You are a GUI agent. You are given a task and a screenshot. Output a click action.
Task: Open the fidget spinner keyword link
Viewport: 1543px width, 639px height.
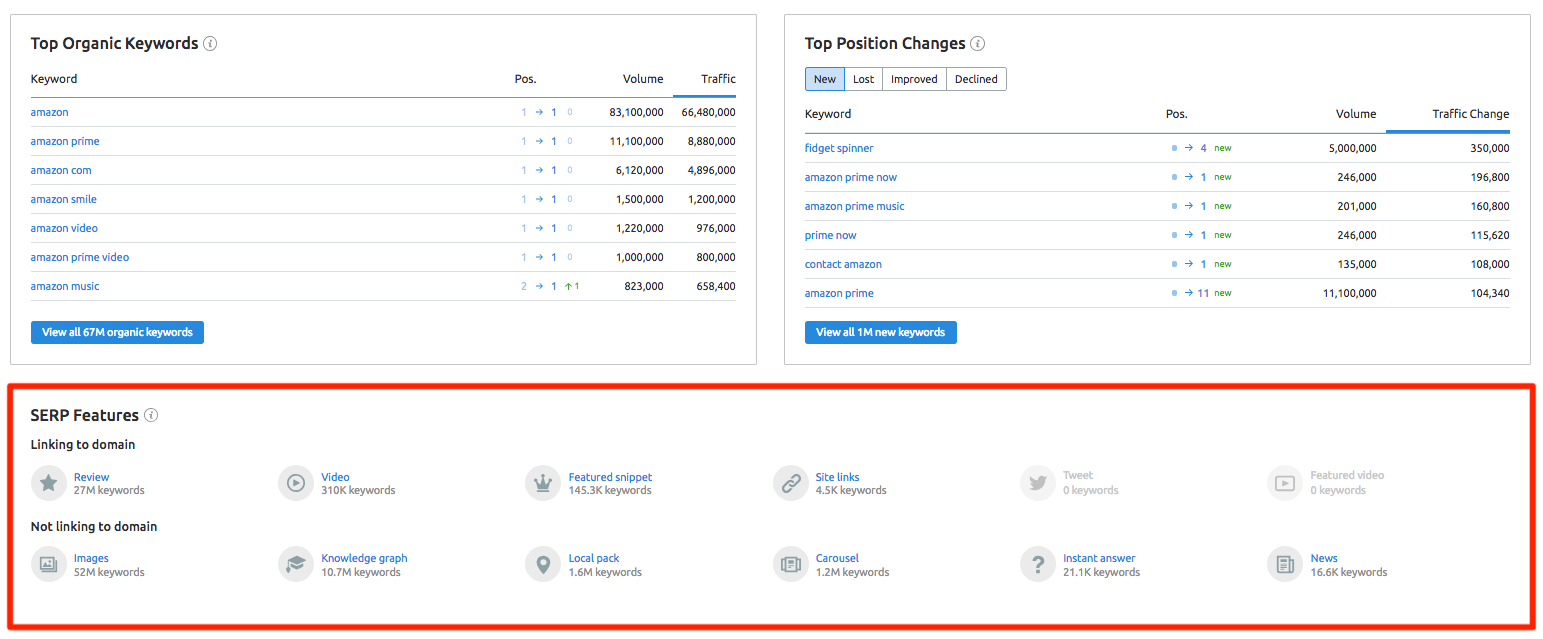click(839, 148)
